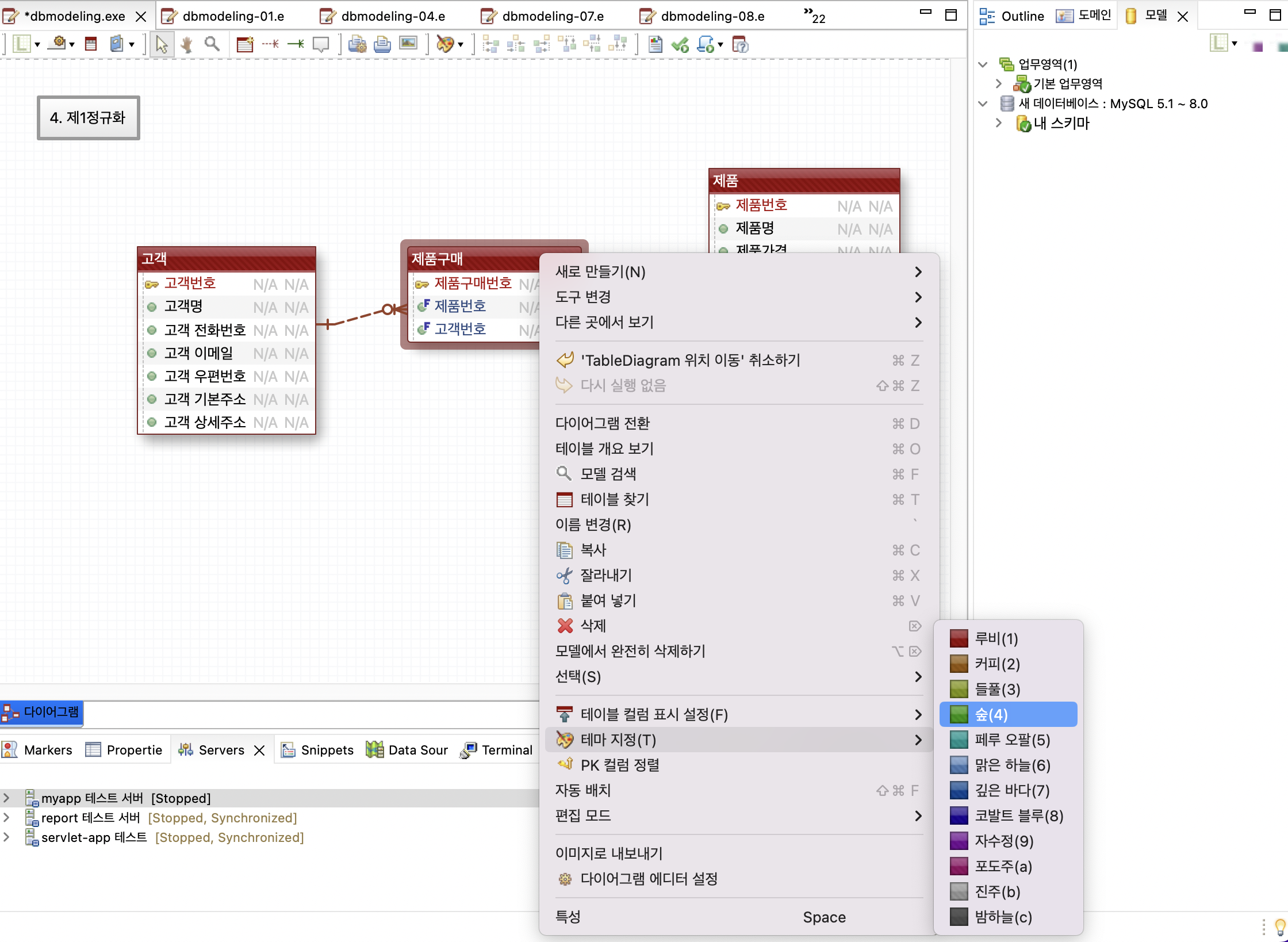Click the dark red table icon in toolbar
Screen dimensions: 1288x942
point(91,44)
